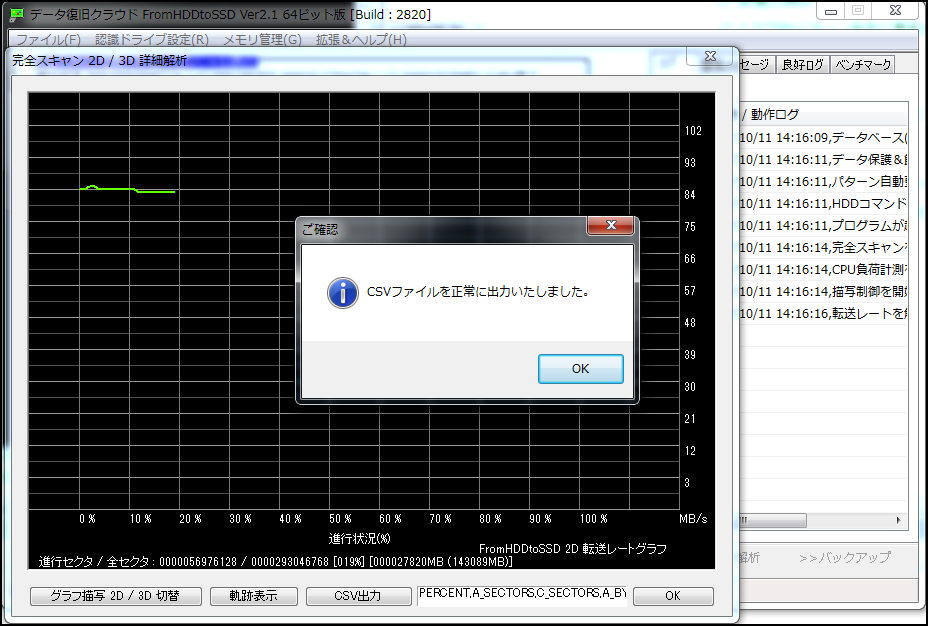This screenshot has height=626, width=928.
Task: Click right arrow of log horizontal scrollbar
Action: tap(899, 521)
